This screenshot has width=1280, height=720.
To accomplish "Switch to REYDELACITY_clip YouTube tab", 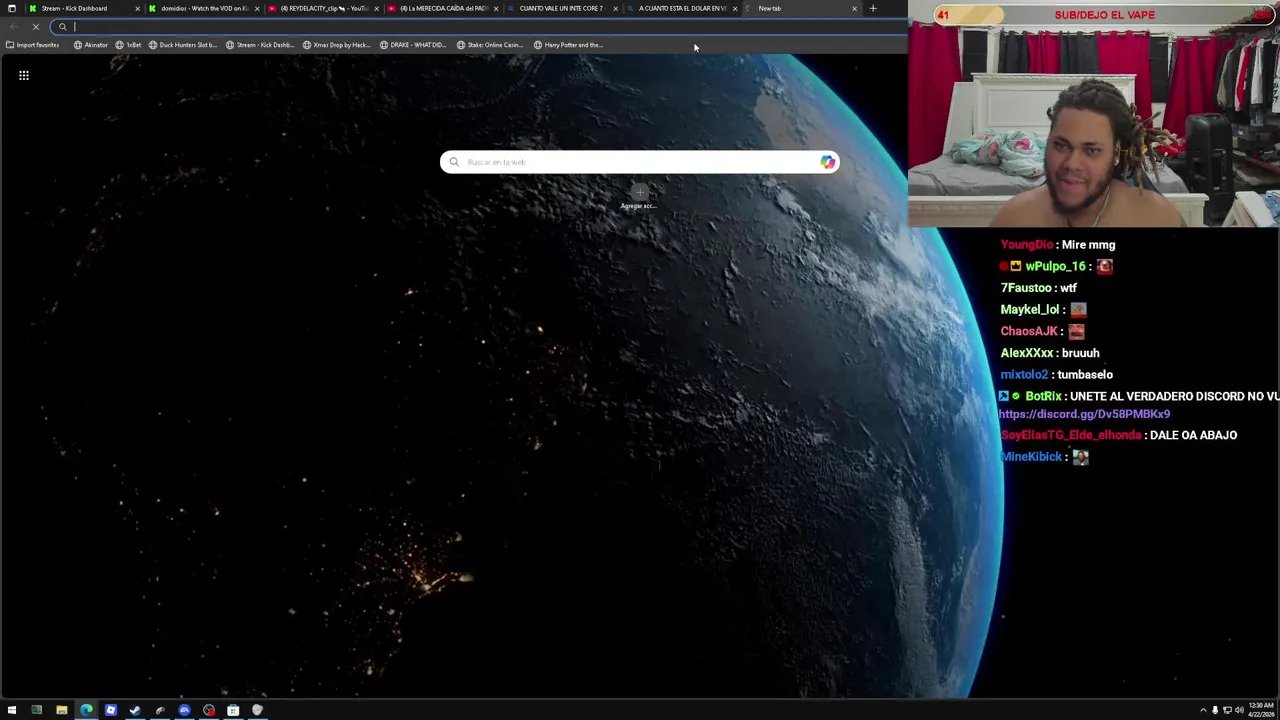I will [x=323, y=8].
